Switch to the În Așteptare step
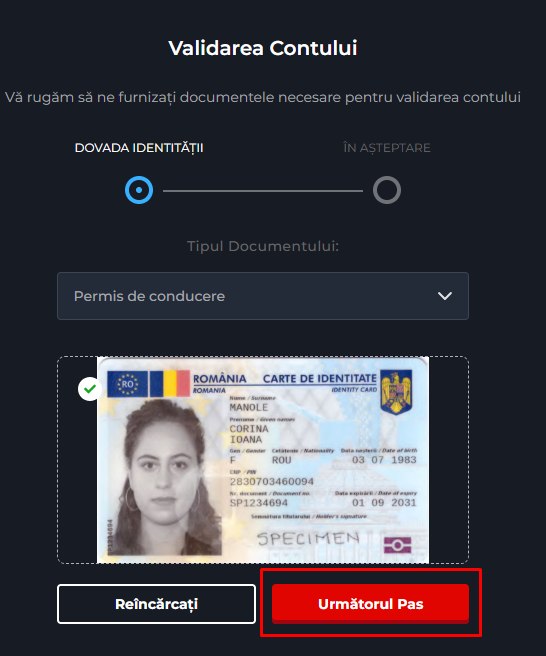The height and width of the screenshot is (656, 546). (387, 148)
